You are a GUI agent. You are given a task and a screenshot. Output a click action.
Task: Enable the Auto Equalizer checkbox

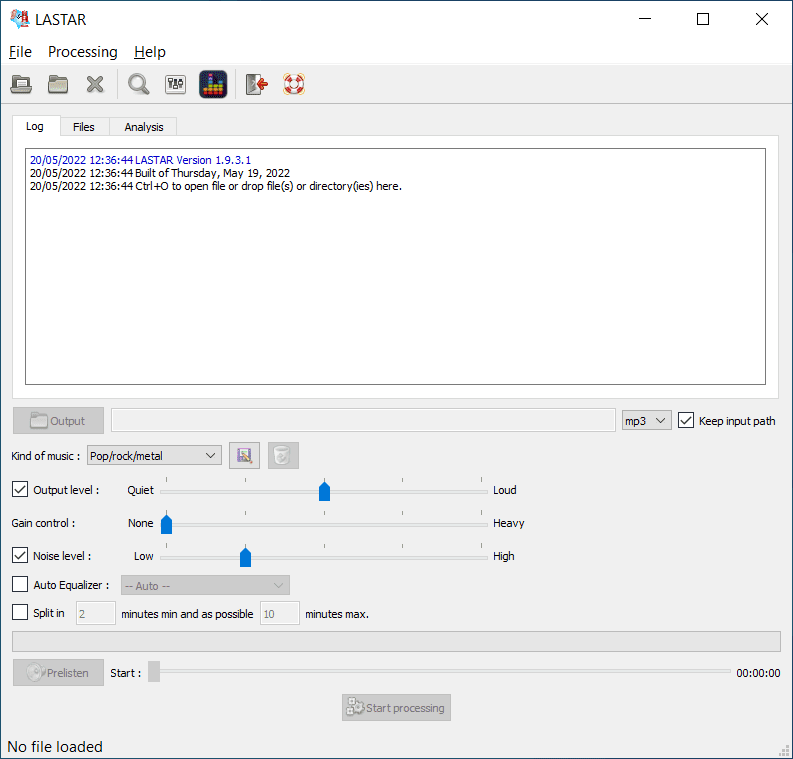20,584
